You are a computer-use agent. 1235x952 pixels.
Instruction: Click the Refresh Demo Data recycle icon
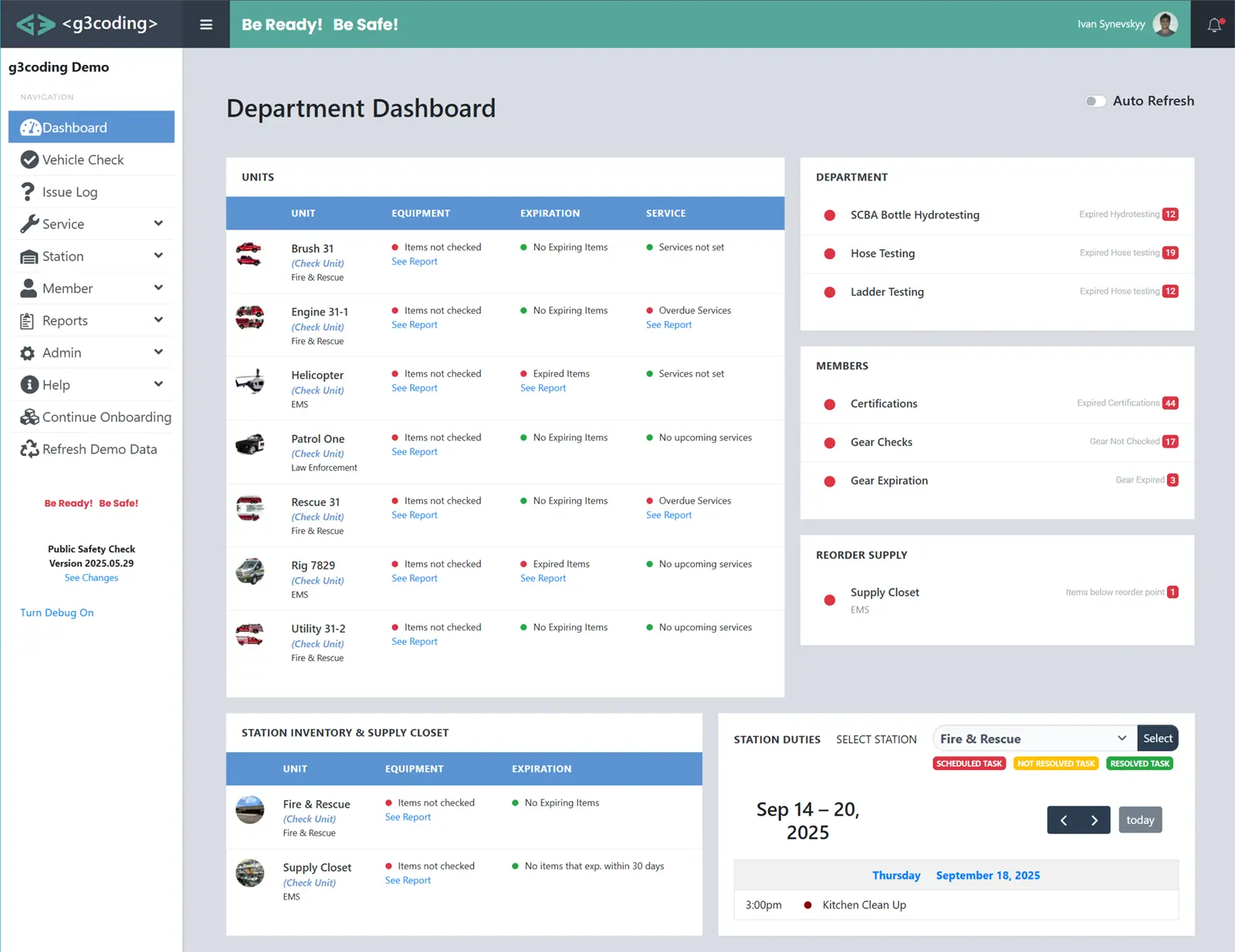point(29,449)
